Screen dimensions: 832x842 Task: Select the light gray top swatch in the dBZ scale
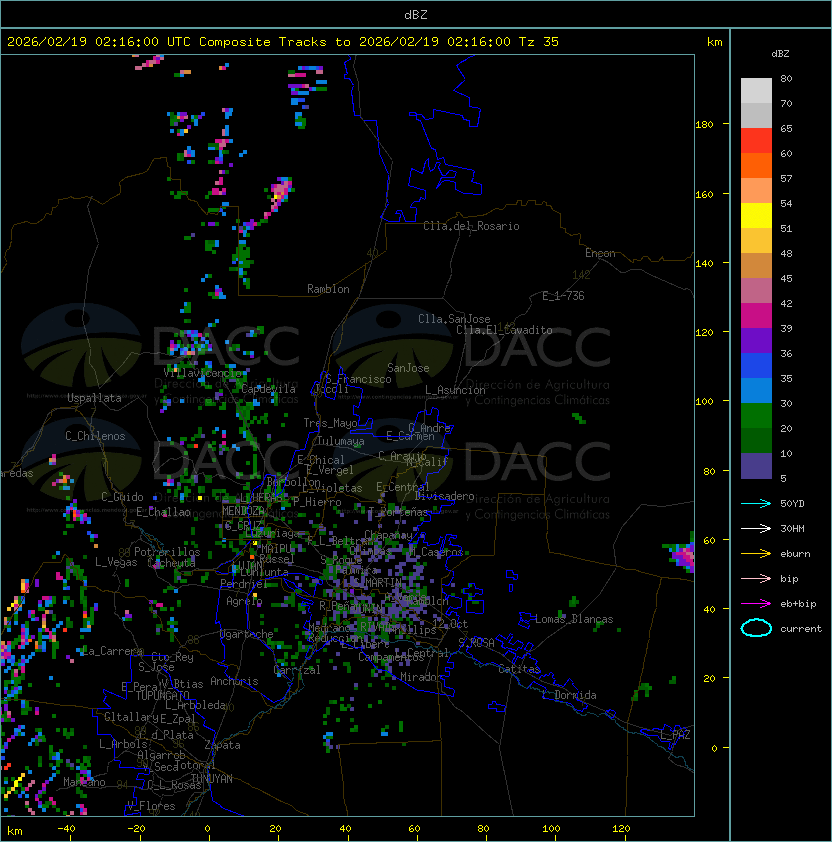(x=756, y=91)
